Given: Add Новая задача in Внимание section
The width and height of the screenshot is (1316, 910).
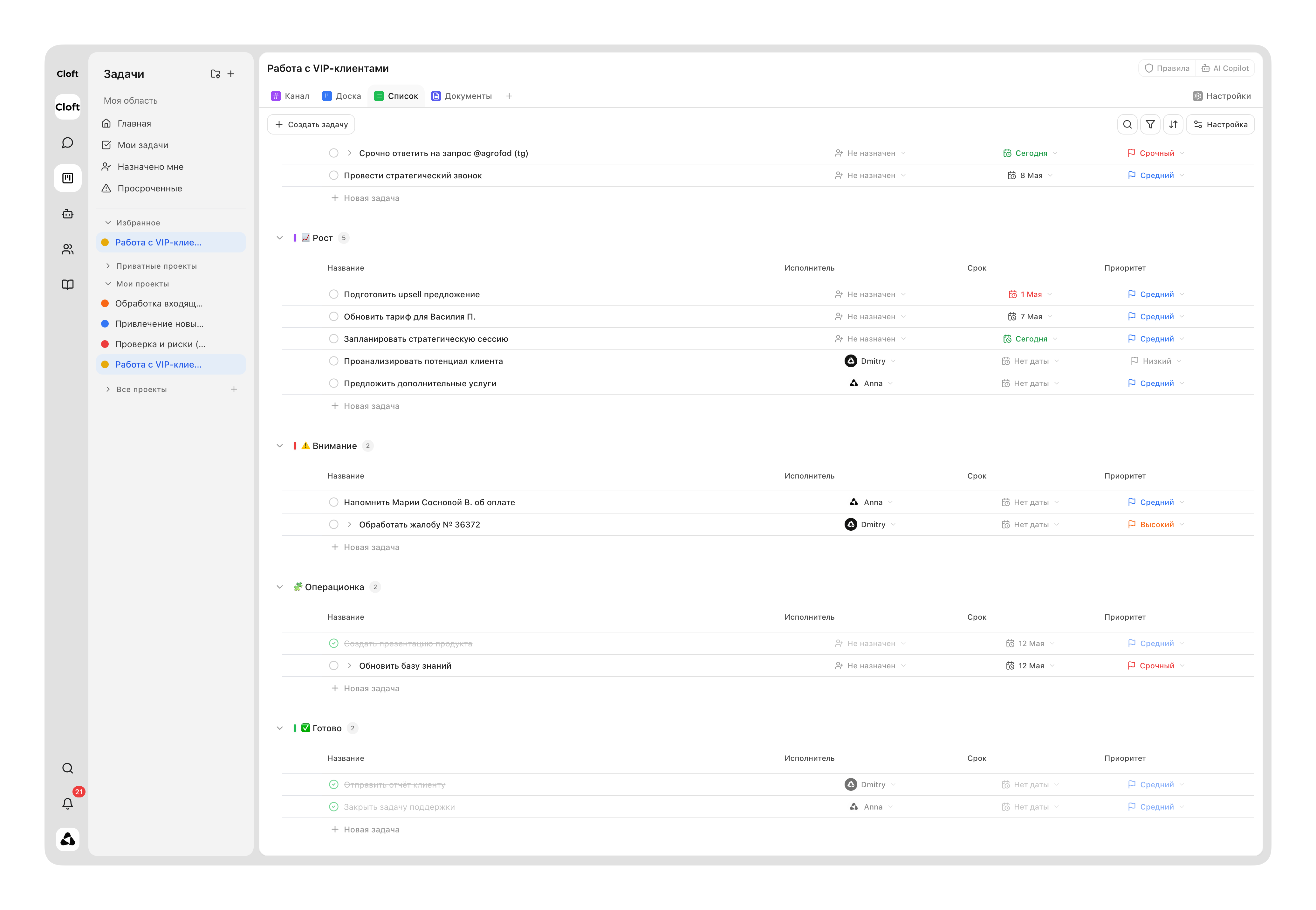Looking at the screenshot, I should (365, 547).
